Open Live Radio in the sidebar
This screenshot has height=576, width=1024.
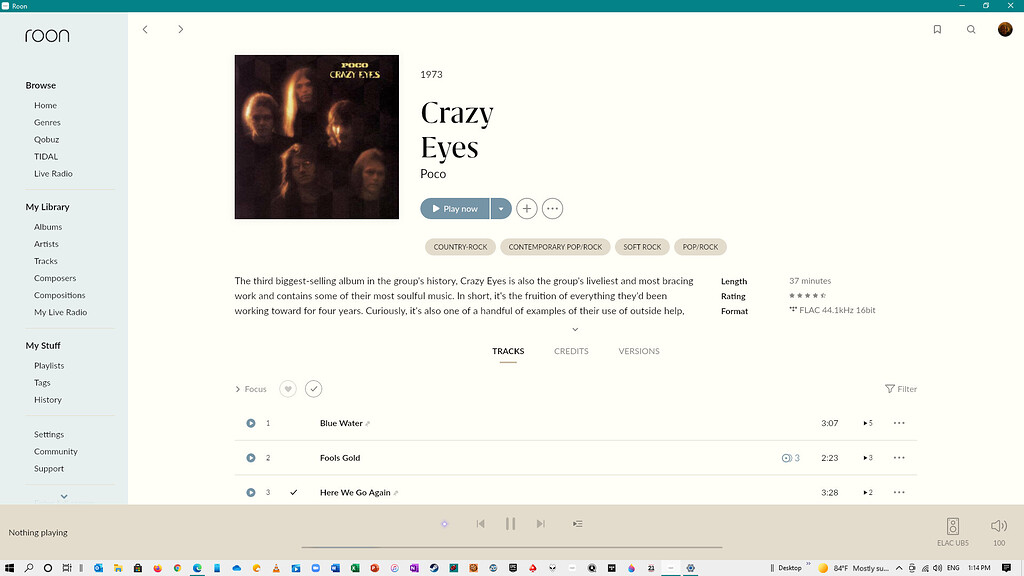coord(54,173)
